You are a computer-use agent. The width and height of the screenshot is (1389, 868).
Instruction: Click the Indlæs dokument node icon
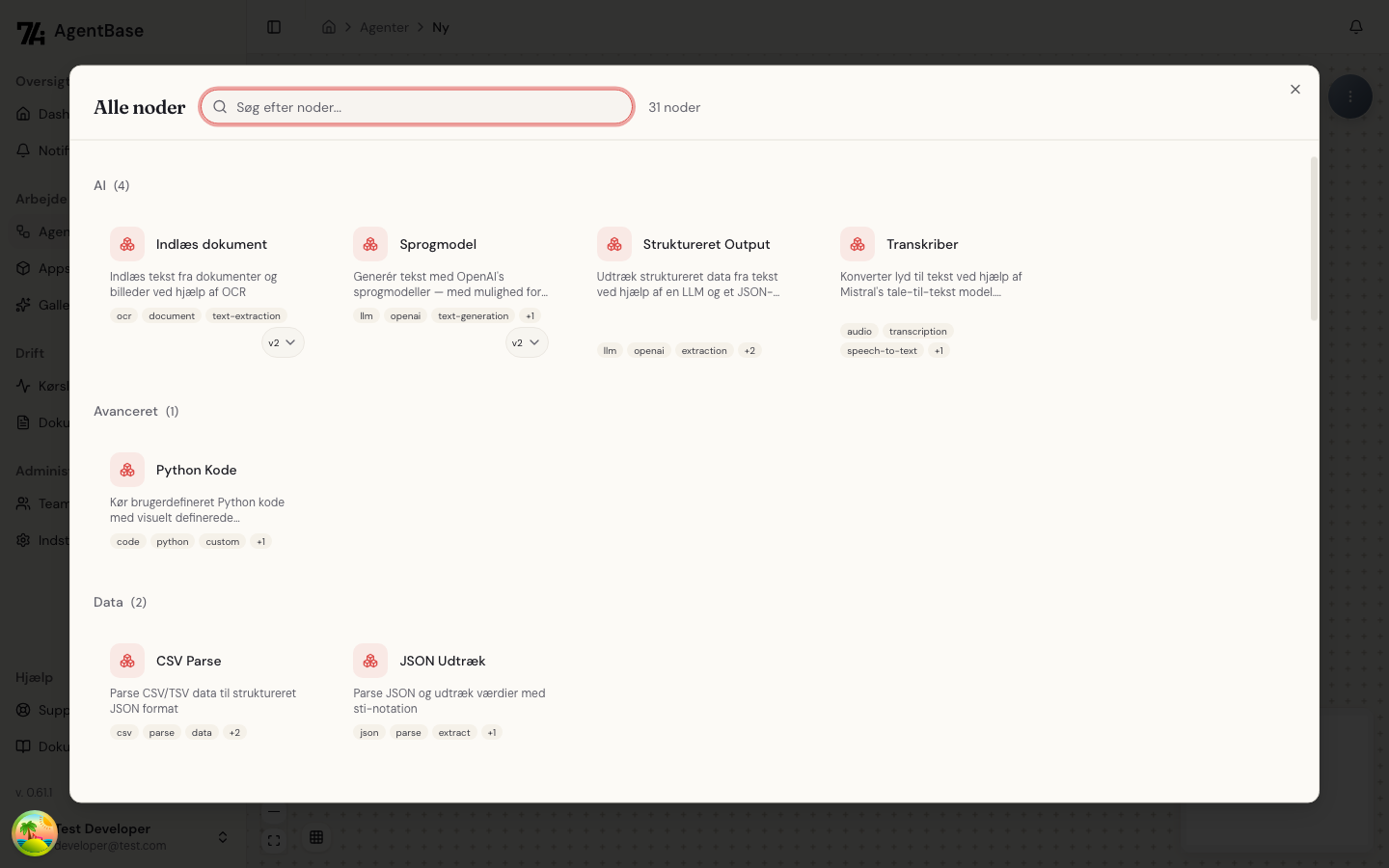tap(127, 244)
